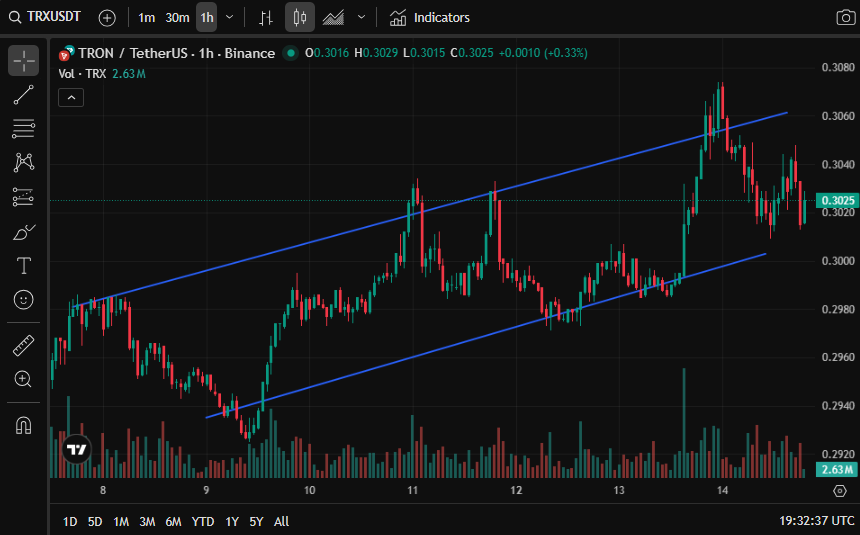Open the forecasting and measurement tools

pos(24,197)
